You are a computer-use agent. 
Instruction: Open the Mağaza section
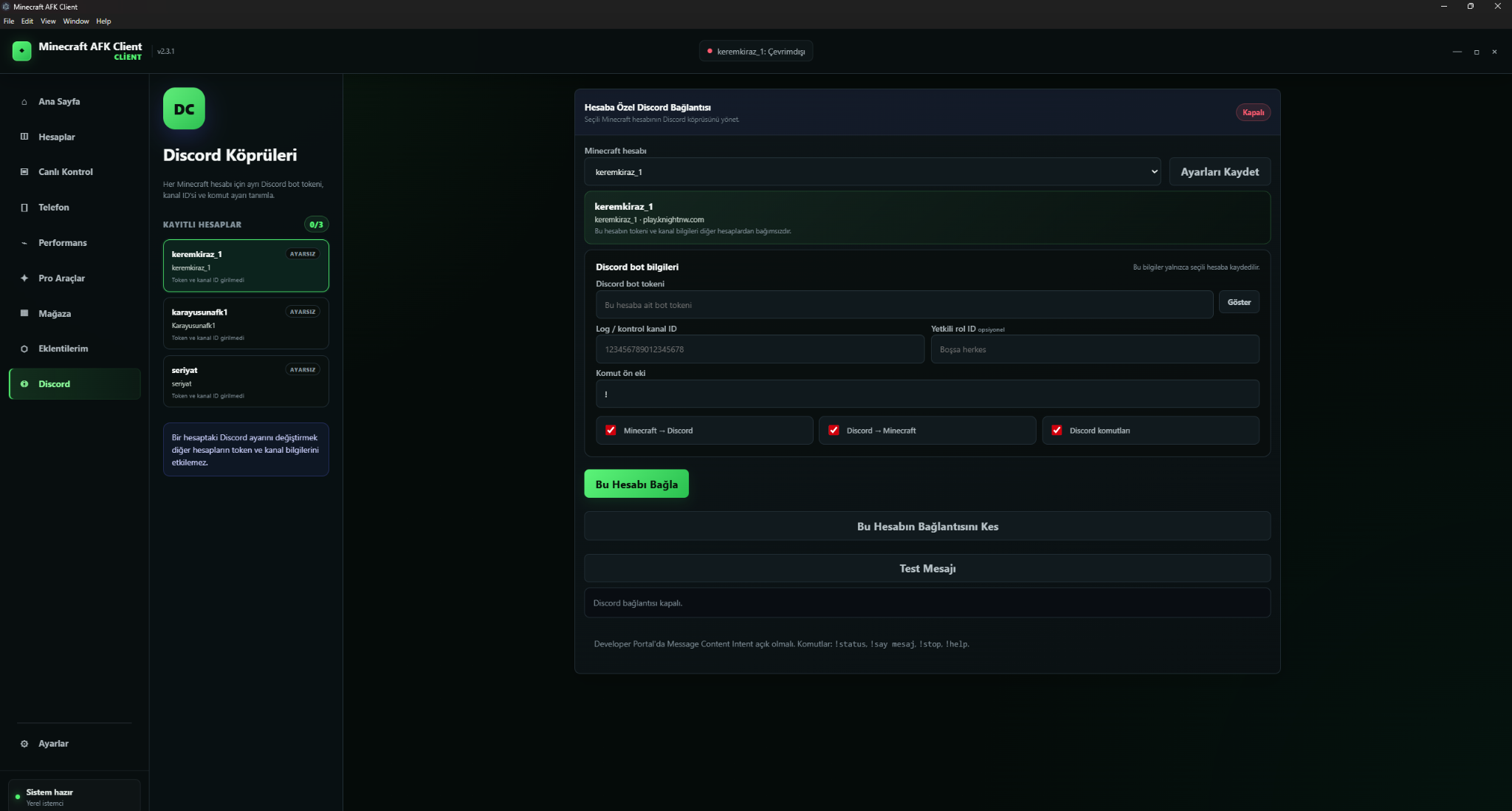click(x=75, y=313)
